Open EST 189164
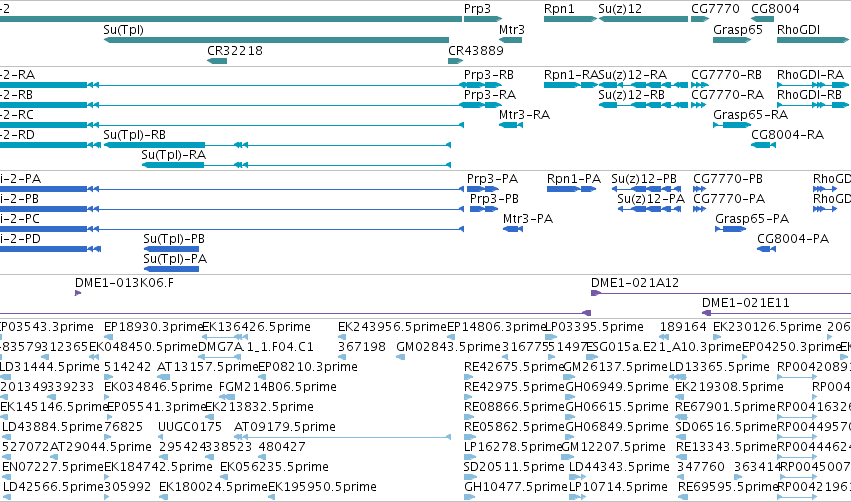This screenshot has height=502, width=851. click(683, 327)
